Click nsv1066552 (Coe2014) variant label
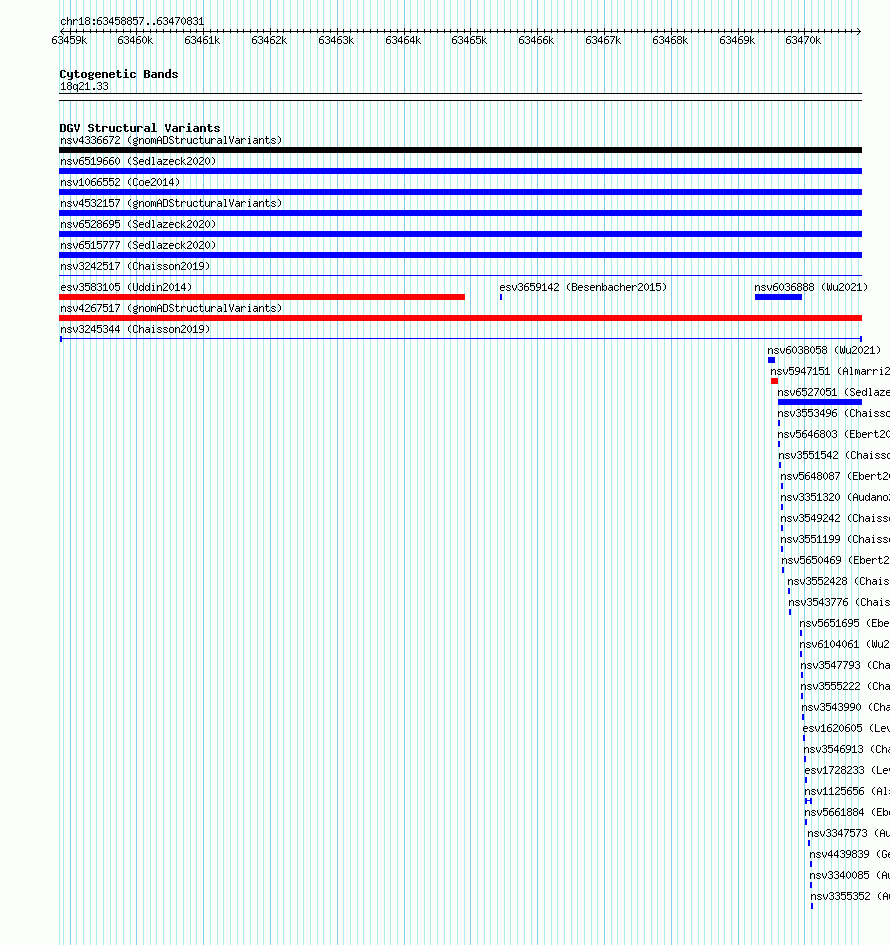The width and height of the screenshot is (890, 945). click(x=120, y=182)
